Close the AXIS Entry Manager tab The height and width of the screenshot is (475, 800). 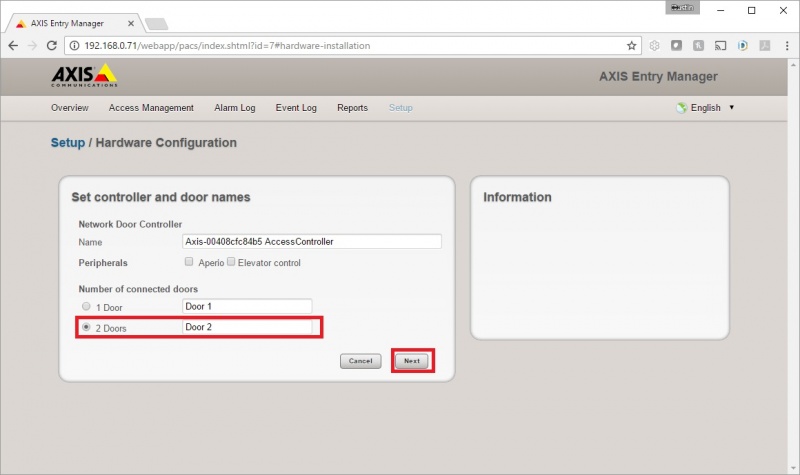point(131,23)
